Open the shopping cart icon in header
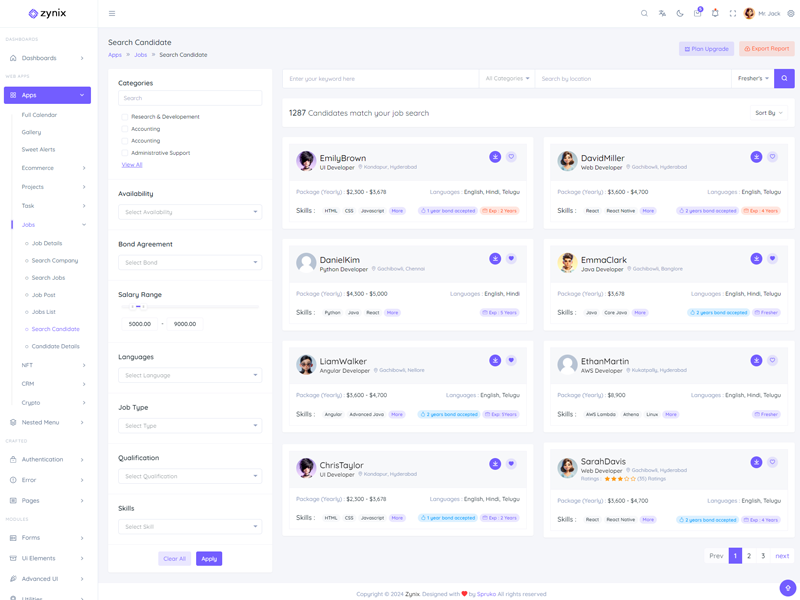Screen dimensions: 800x600 (x=698, y=13)
